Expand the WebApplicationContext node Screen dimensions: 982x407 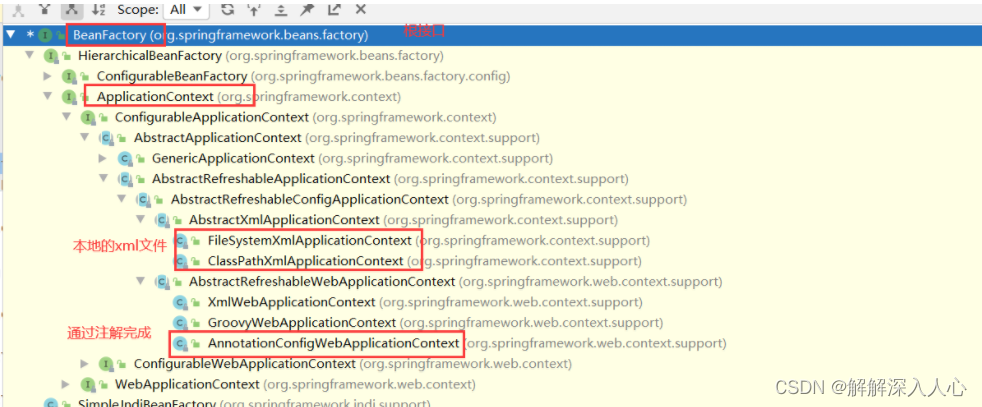click(66, 384)
